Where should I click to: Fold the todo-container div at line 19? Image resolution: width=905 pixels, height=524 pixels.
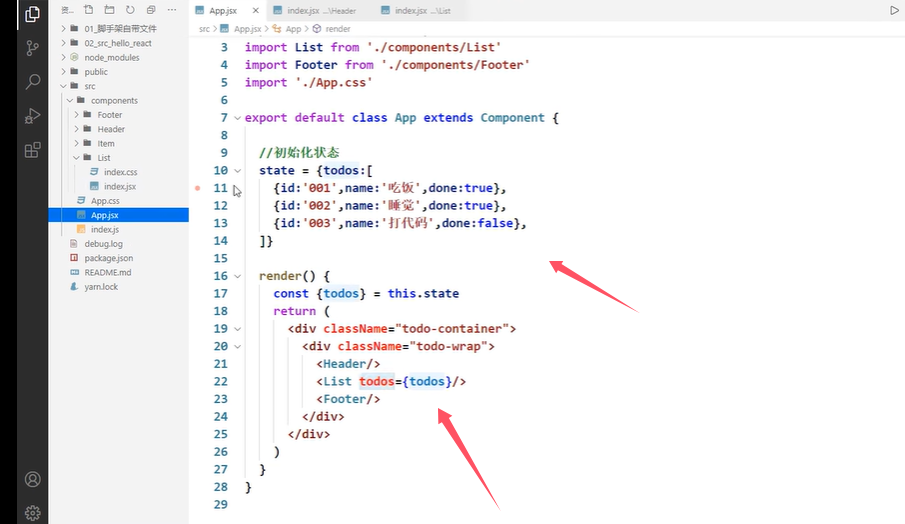point(237,329)
